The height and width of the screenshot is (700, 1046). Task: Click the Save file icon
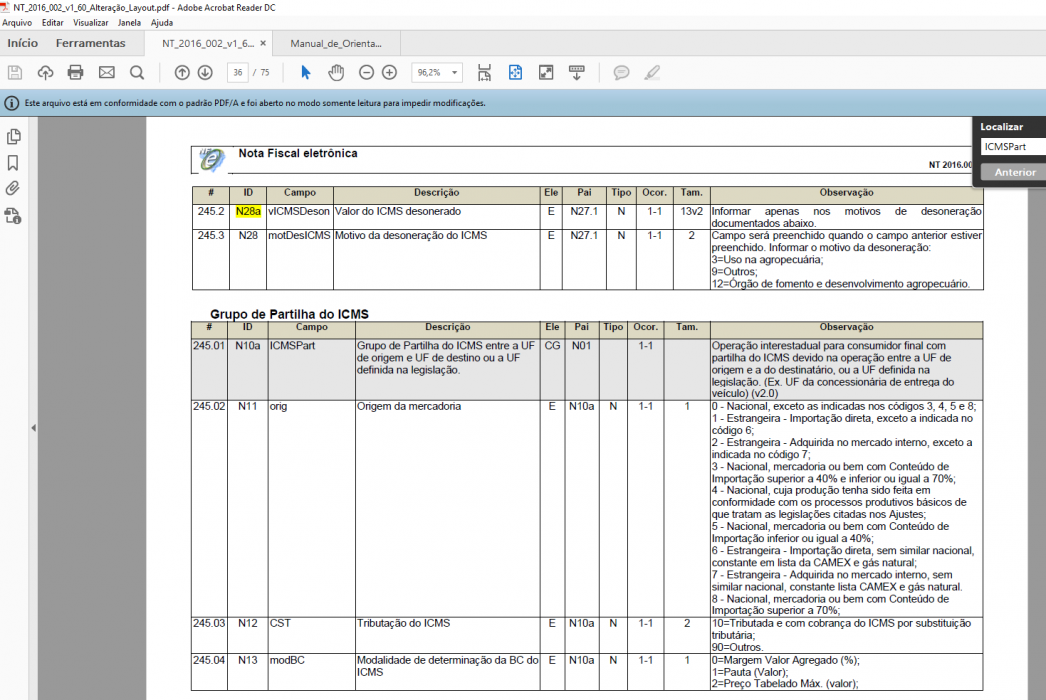pyautogui.click(x=15, y=73)
